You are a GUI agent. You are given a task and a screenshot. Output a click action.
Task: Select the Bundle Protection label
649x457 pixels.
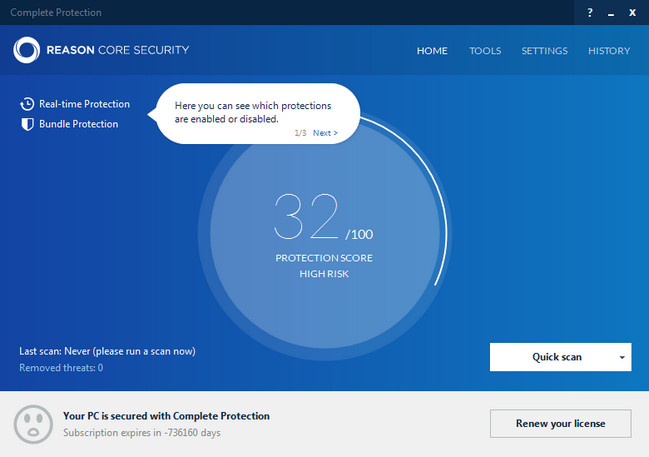click(x=78, y=124)
